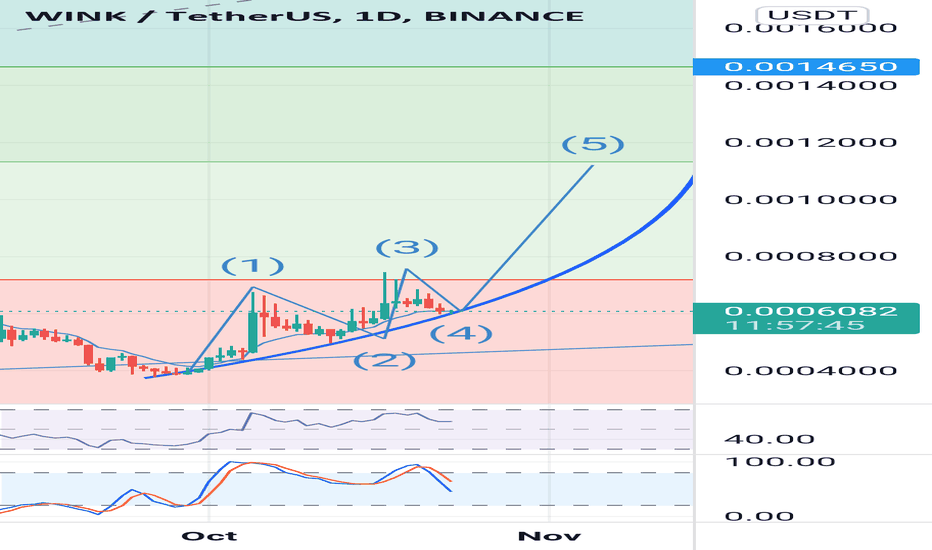
Task: Click the current price 0.0006082 label
Action: tap(811, 311)
